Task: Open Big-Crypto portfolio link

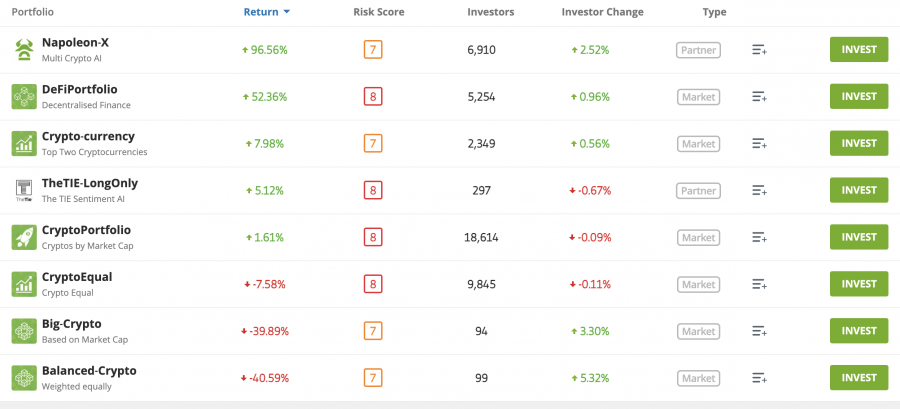Action: pos(72,324)
